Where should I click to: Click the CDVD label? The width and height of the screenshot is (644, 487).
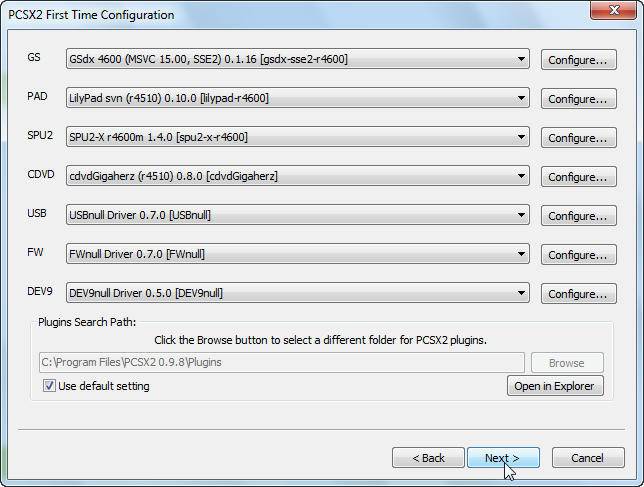click(41, 174)
